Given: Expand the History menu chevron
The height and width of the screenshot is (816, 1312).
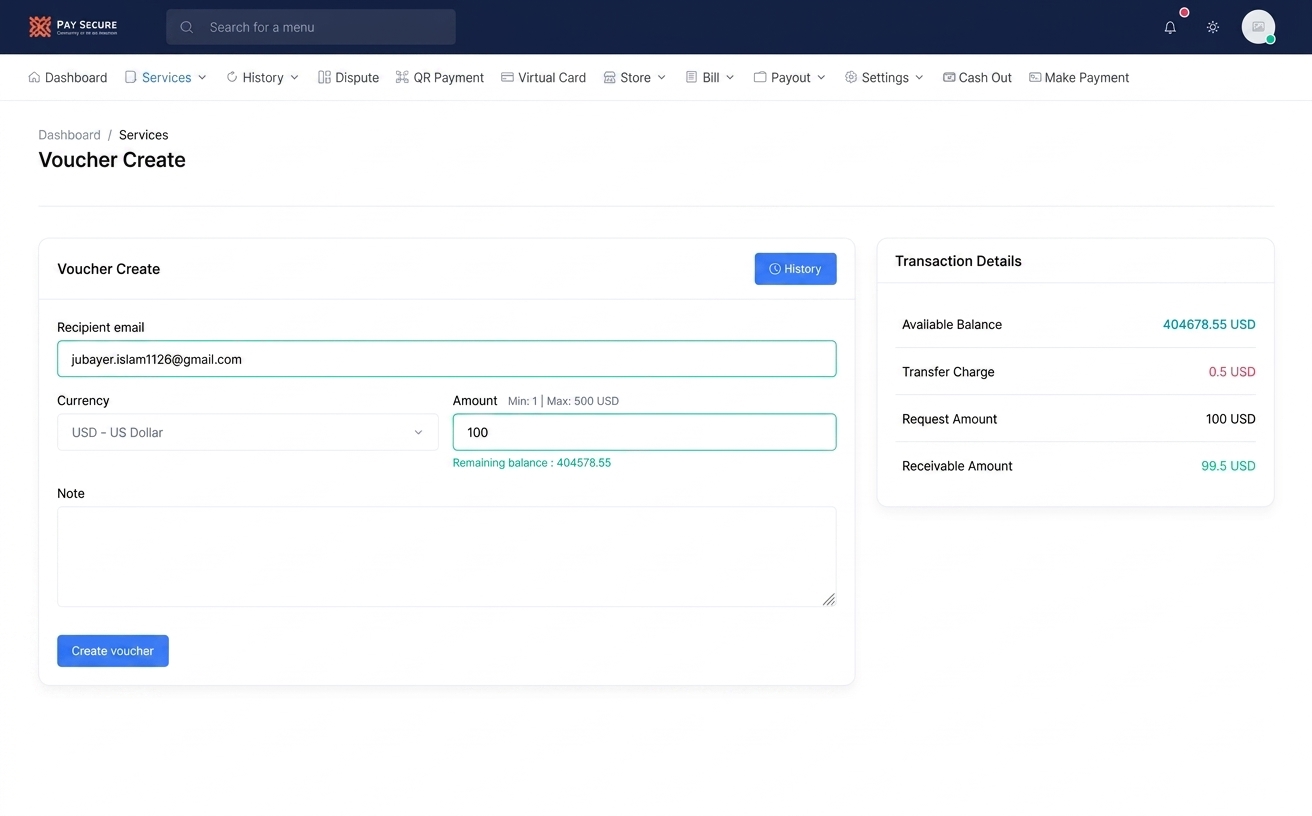Looking at the screenshot, I should pyautogui.click(x=294, y=77).
